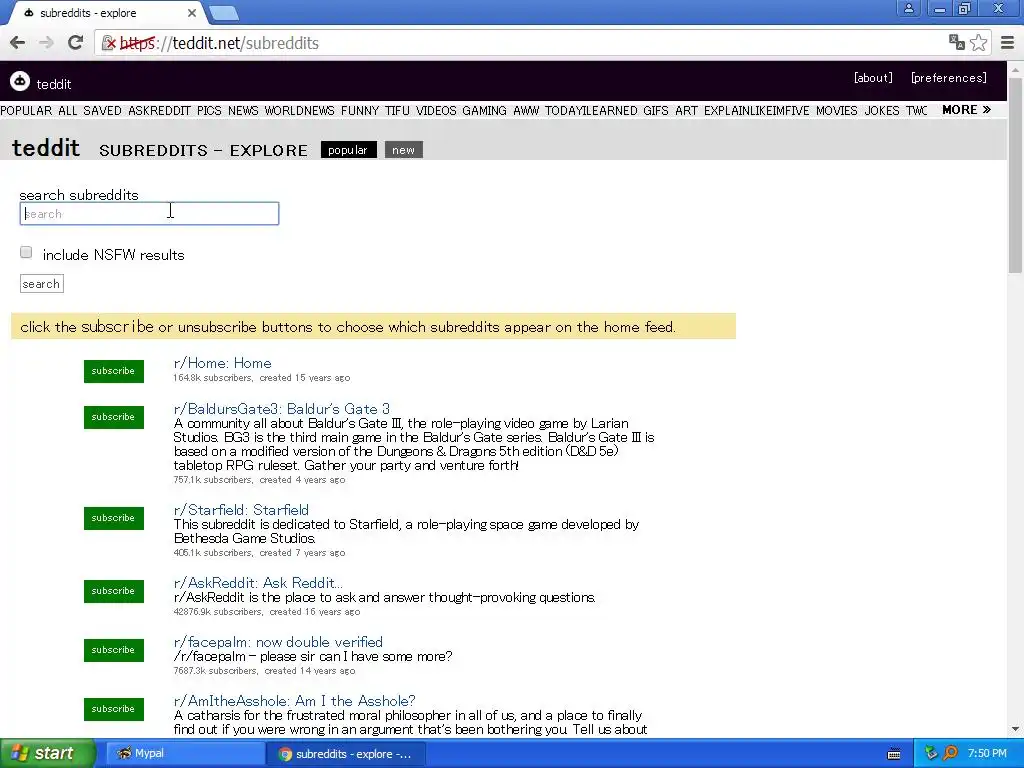Go to AWW in top bar

pyautogui.click(x=526, y=110)
